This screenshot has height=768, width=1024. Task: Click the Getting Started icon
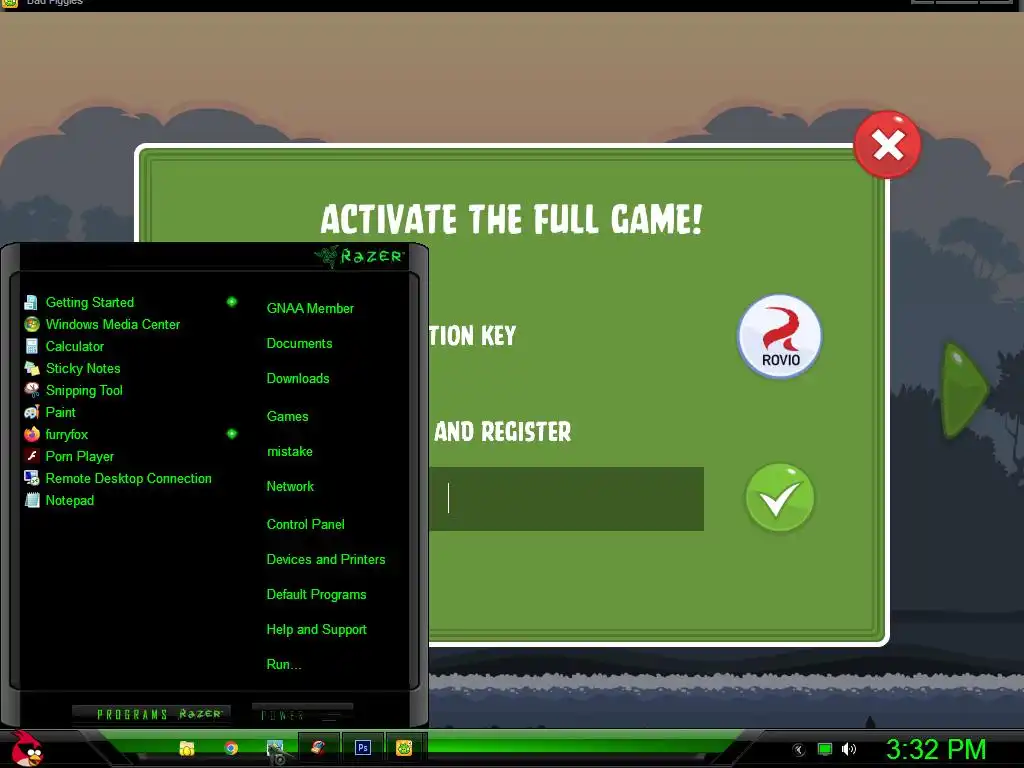click(x=31, y=302)
